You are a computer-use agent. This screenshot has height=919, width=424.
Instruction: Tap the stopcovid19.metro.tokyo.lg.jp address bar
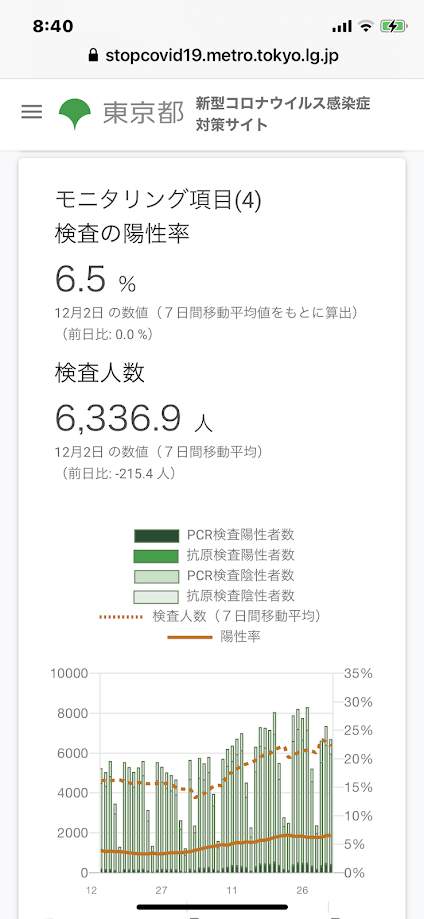[x=212, y=56]
